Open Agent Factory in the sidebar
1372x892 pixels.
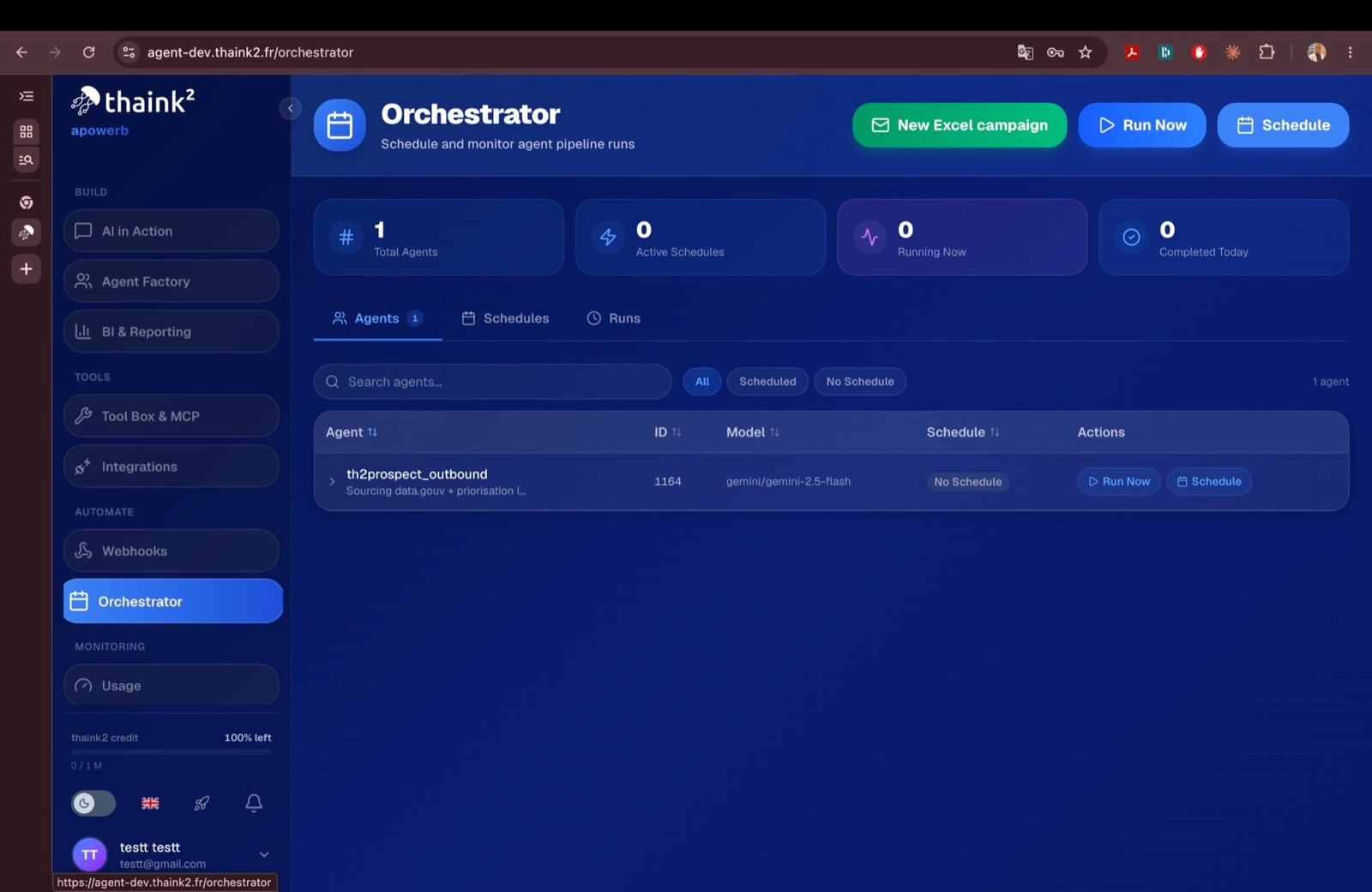click(x=171, y=281)
